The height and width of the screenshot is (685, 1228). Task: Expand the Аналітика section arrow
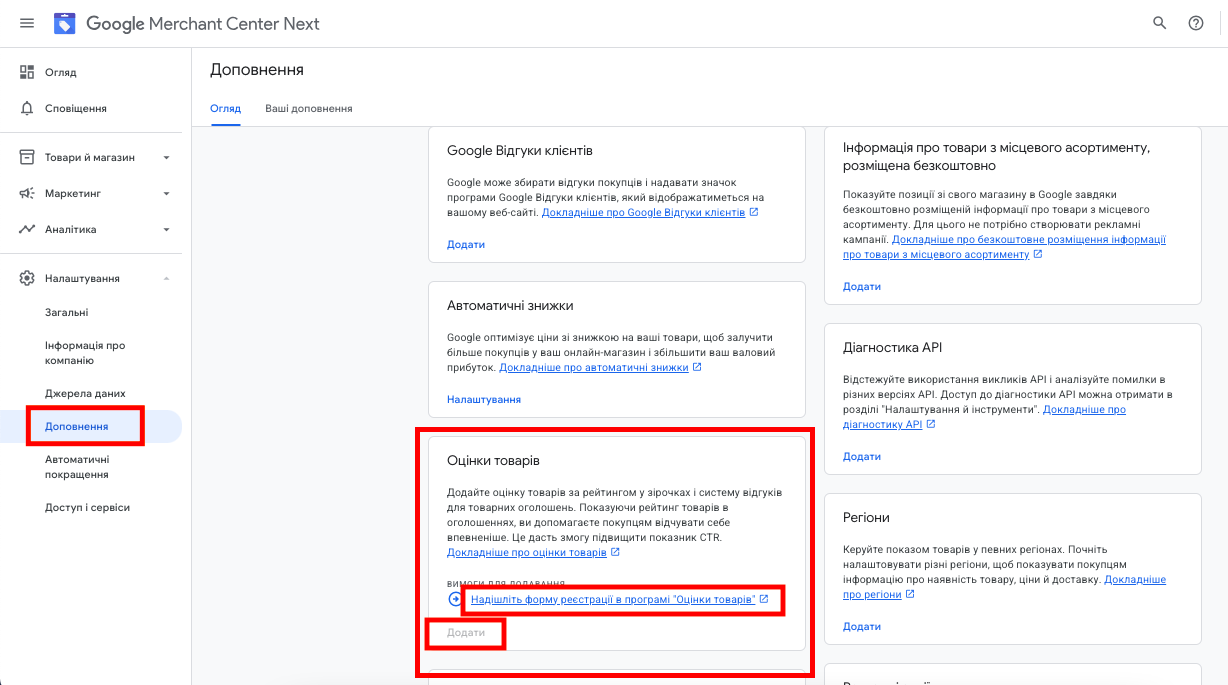click(x=167, y=229)
